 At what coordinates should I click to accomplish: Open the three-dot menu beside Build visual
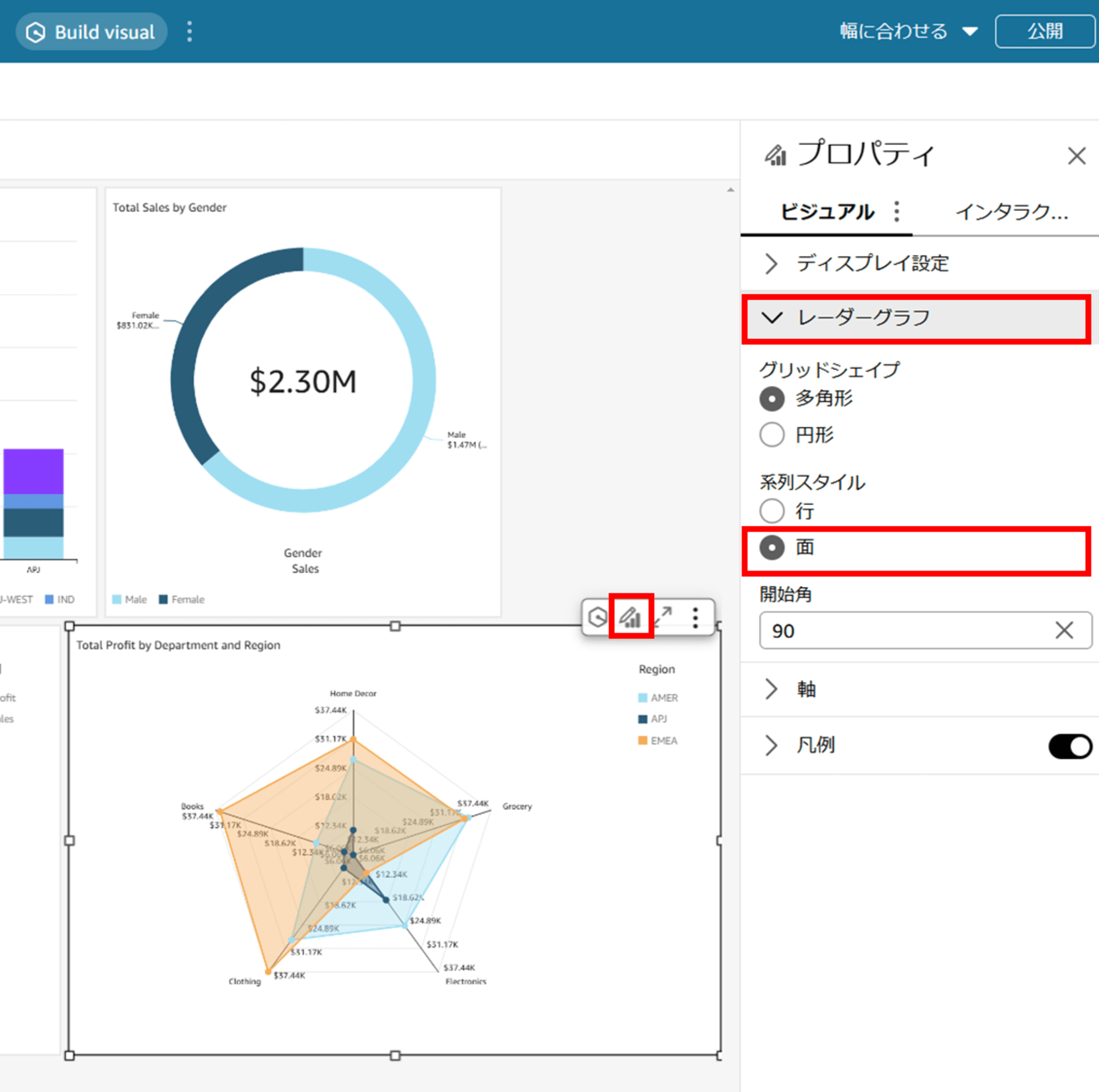190,32
